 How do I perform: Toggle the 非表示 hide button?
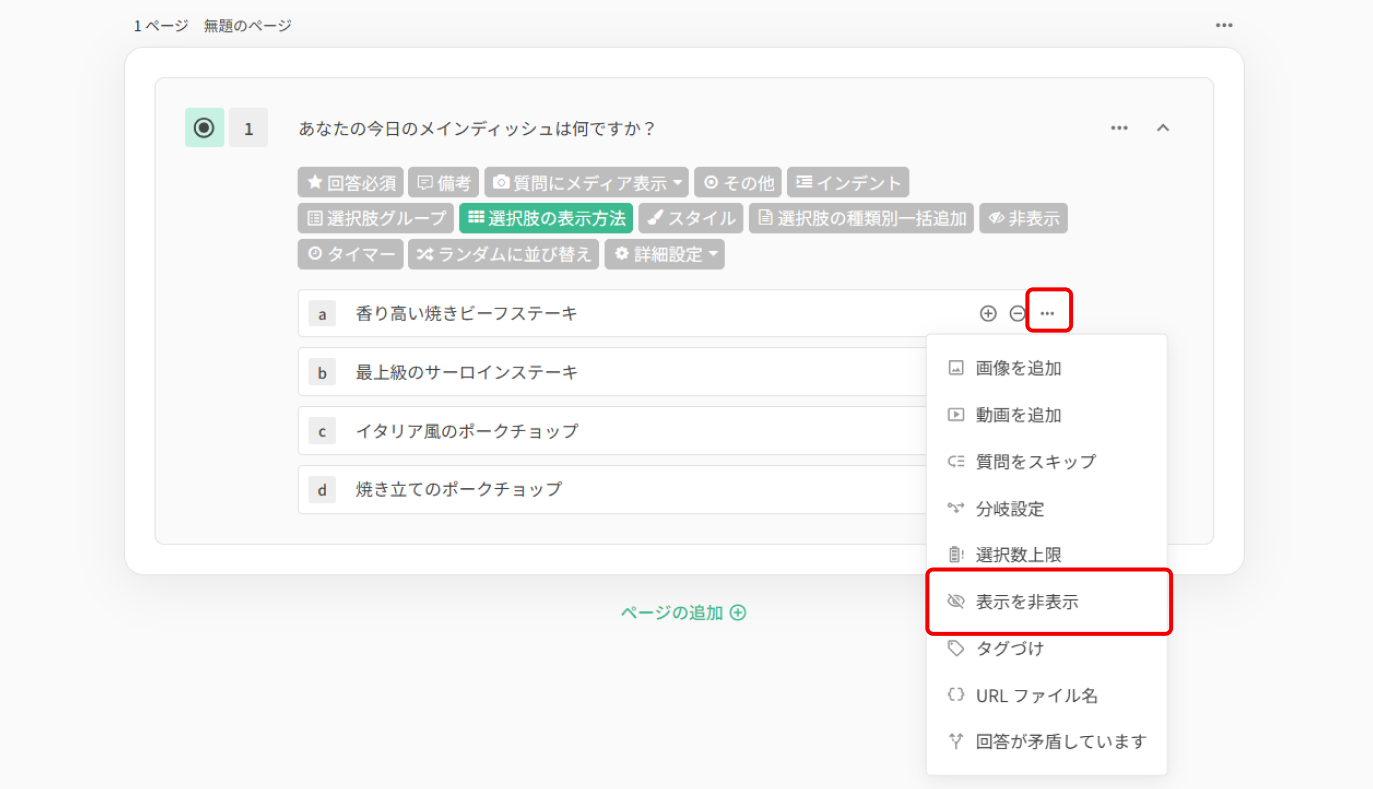(1023, 218)
